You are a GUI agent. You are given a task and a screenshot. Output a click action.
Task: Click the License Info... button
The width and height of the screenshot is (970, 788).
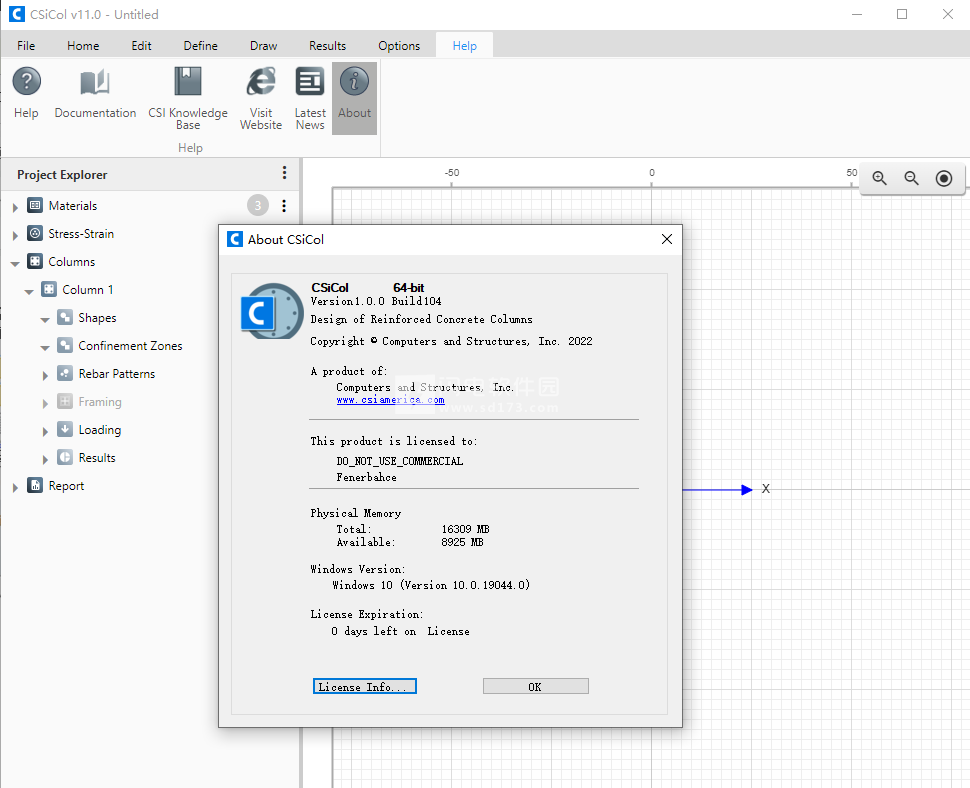coord(364,687)
